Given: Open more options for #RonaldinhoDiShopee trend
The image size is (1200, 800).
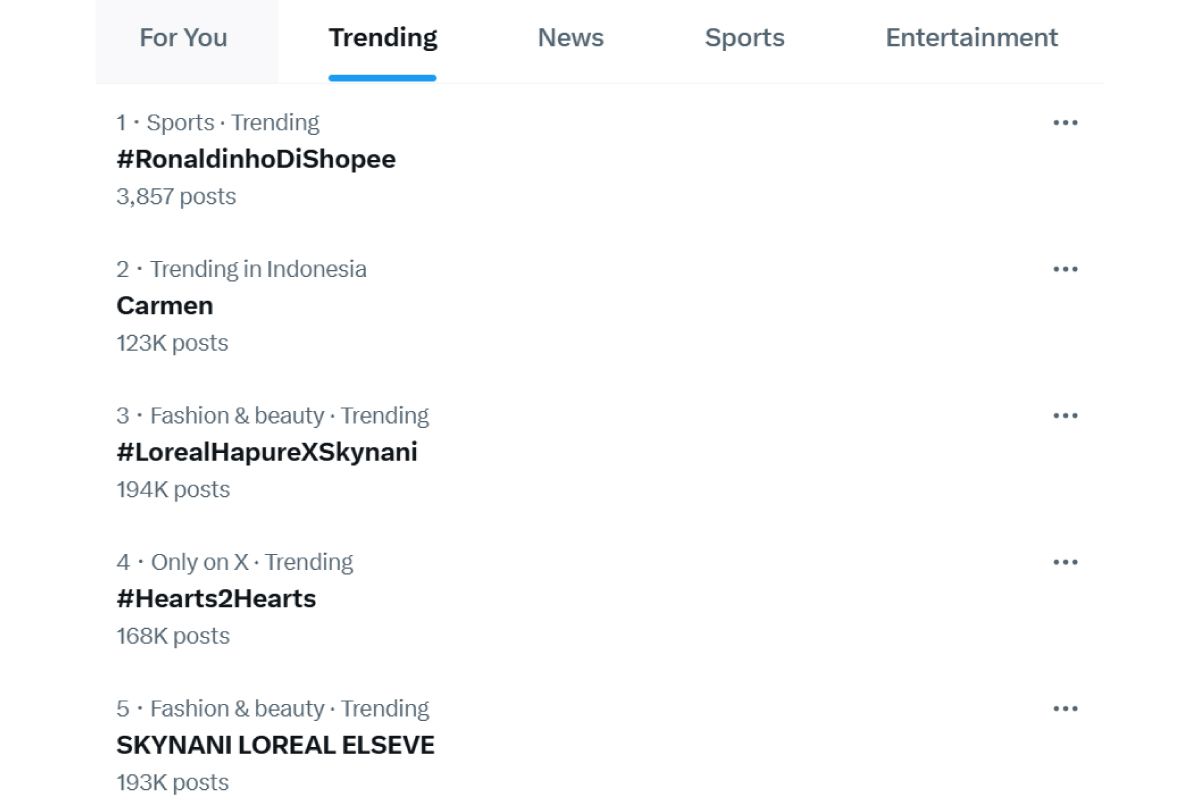Looking at the screenshot, I should point(1065,123).
